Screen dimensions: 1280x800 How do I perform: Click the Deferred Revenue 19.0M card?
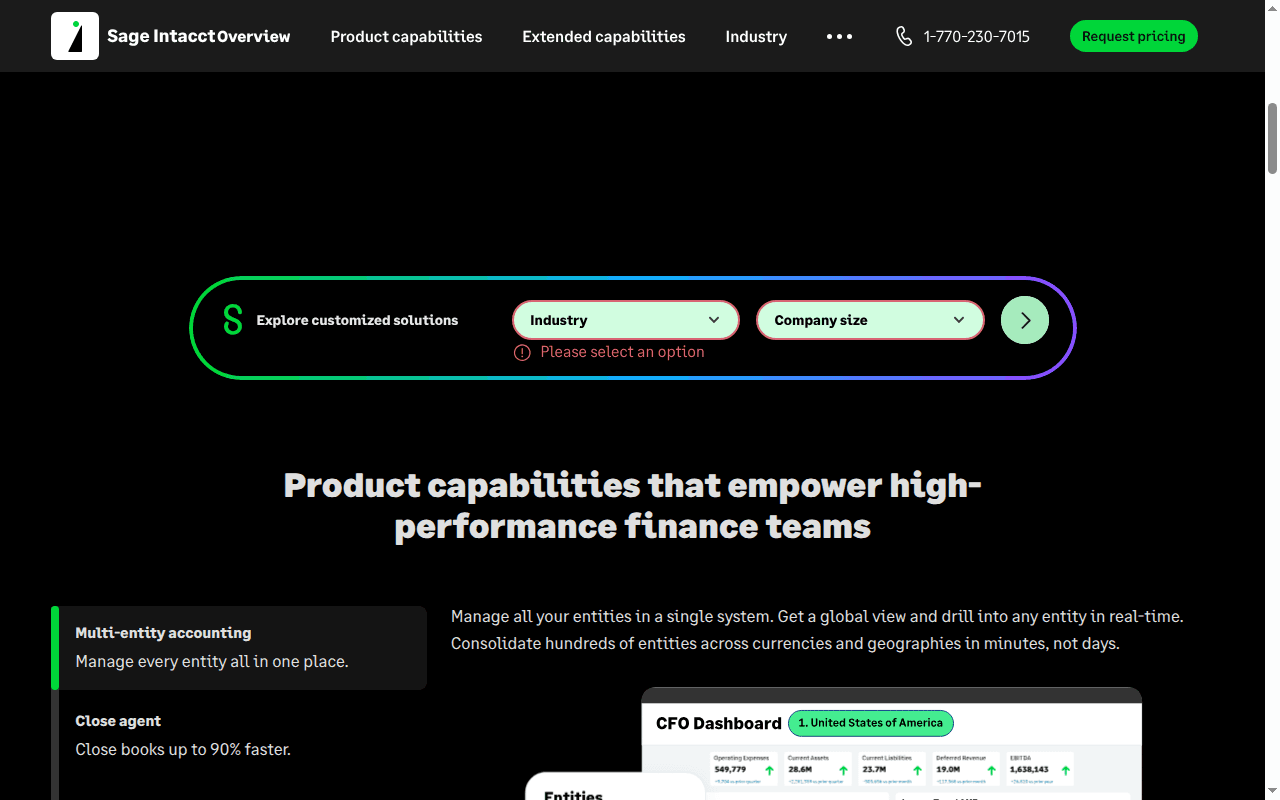tap(965, 771)
